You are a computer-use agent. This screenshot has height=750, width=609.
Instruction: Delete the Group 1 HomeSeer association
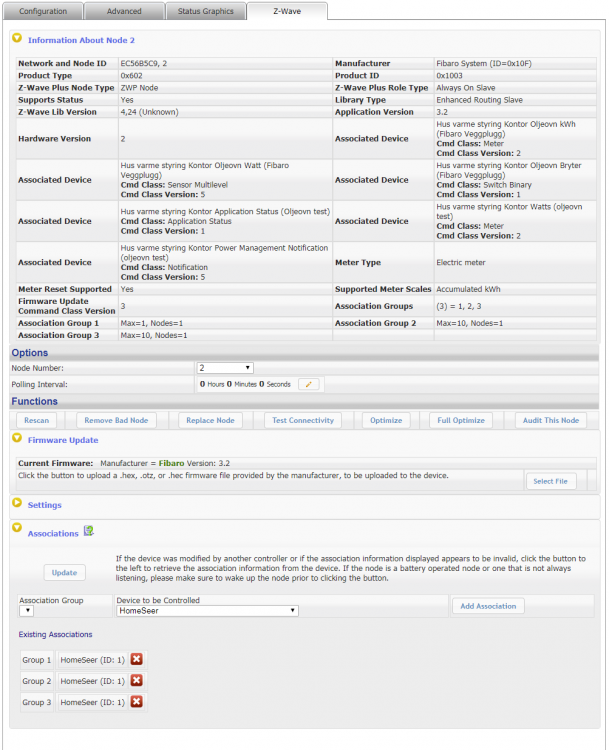137,659
